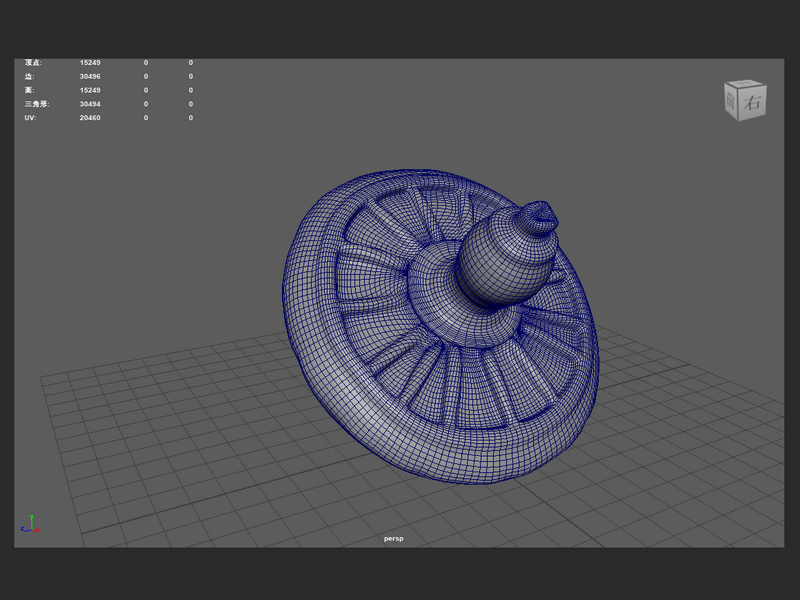Click the 右 (right) face of the view cube

coord(752,103)
